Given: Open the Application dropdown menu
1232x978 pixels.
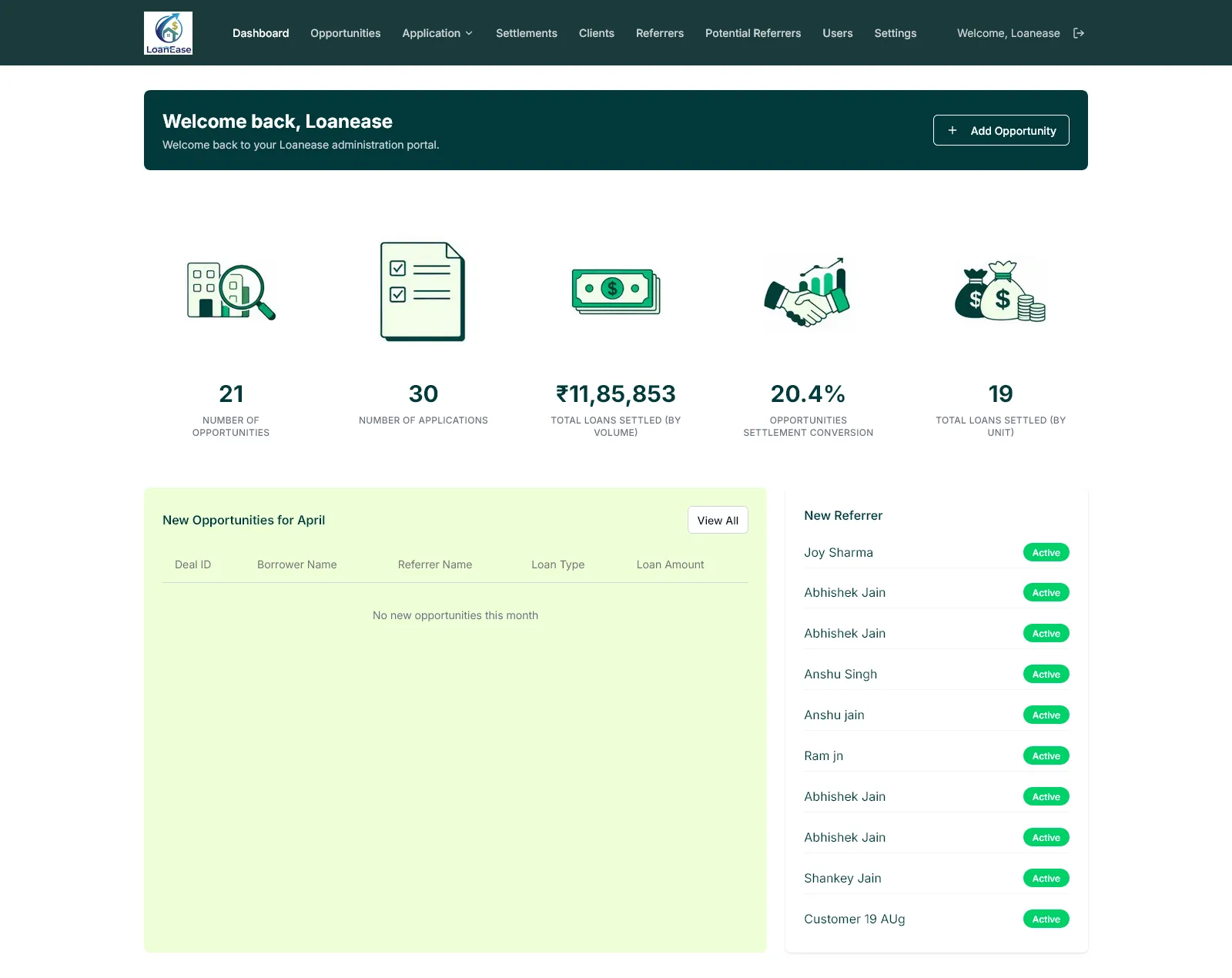Looking at the screenshot, I should coord(437,33).
